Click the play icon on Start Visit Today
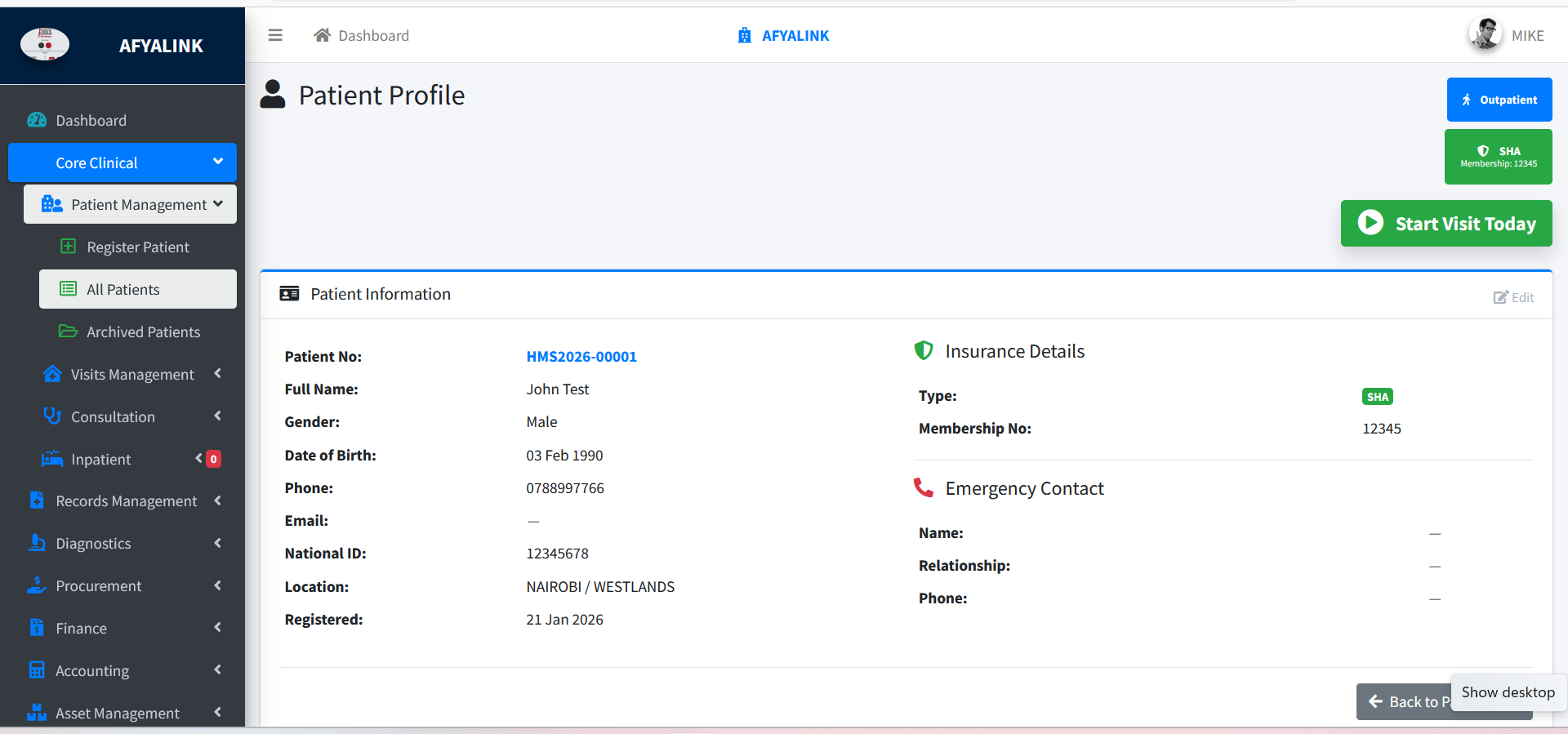1568x734 pixels. click(x=1370, y=223)
